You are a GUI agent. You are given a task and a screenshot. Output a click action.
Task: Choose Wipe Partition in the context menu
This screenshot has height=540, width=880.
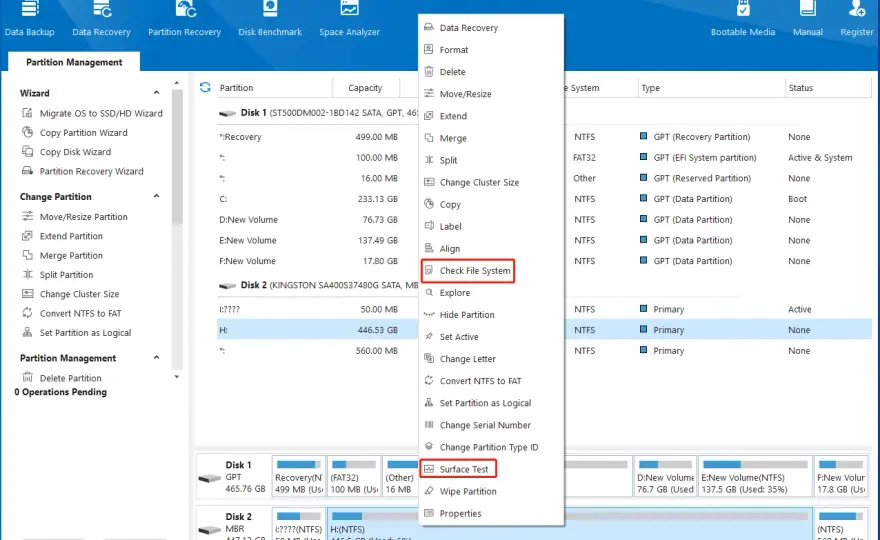tap(491, 491)
